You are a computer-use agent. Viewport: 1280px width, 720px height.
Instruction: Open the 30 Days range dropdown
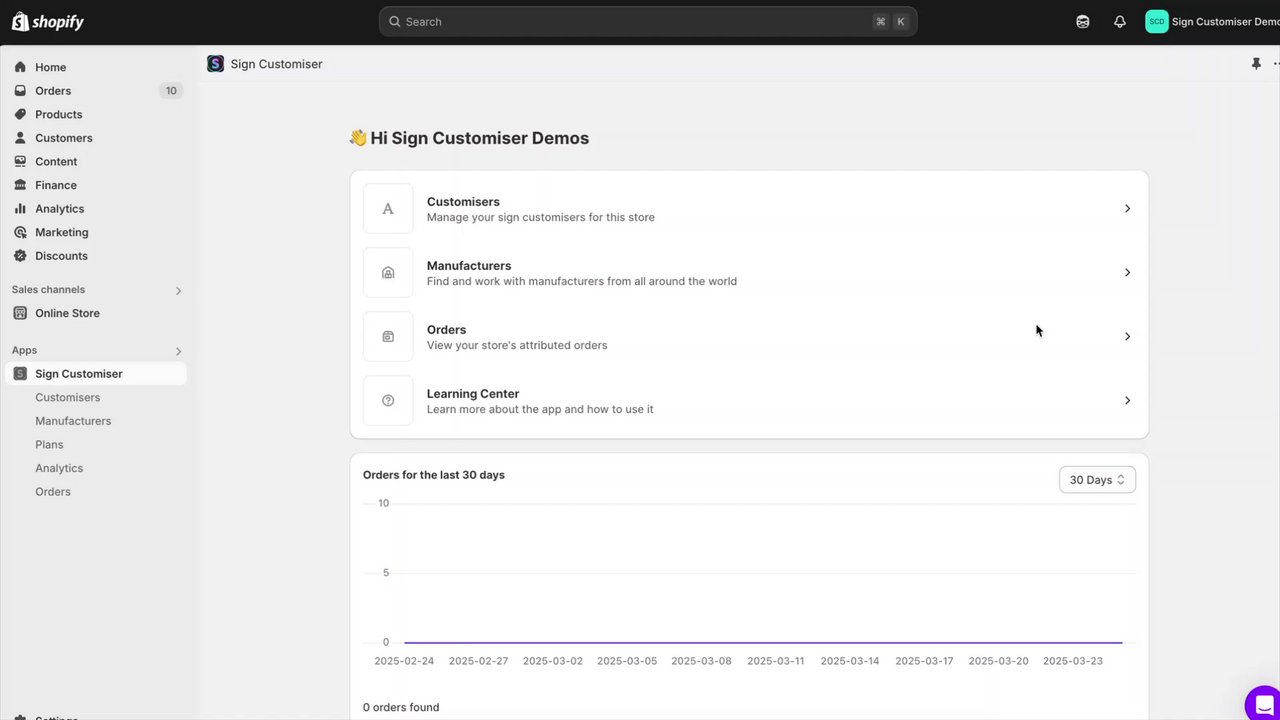1097,480
